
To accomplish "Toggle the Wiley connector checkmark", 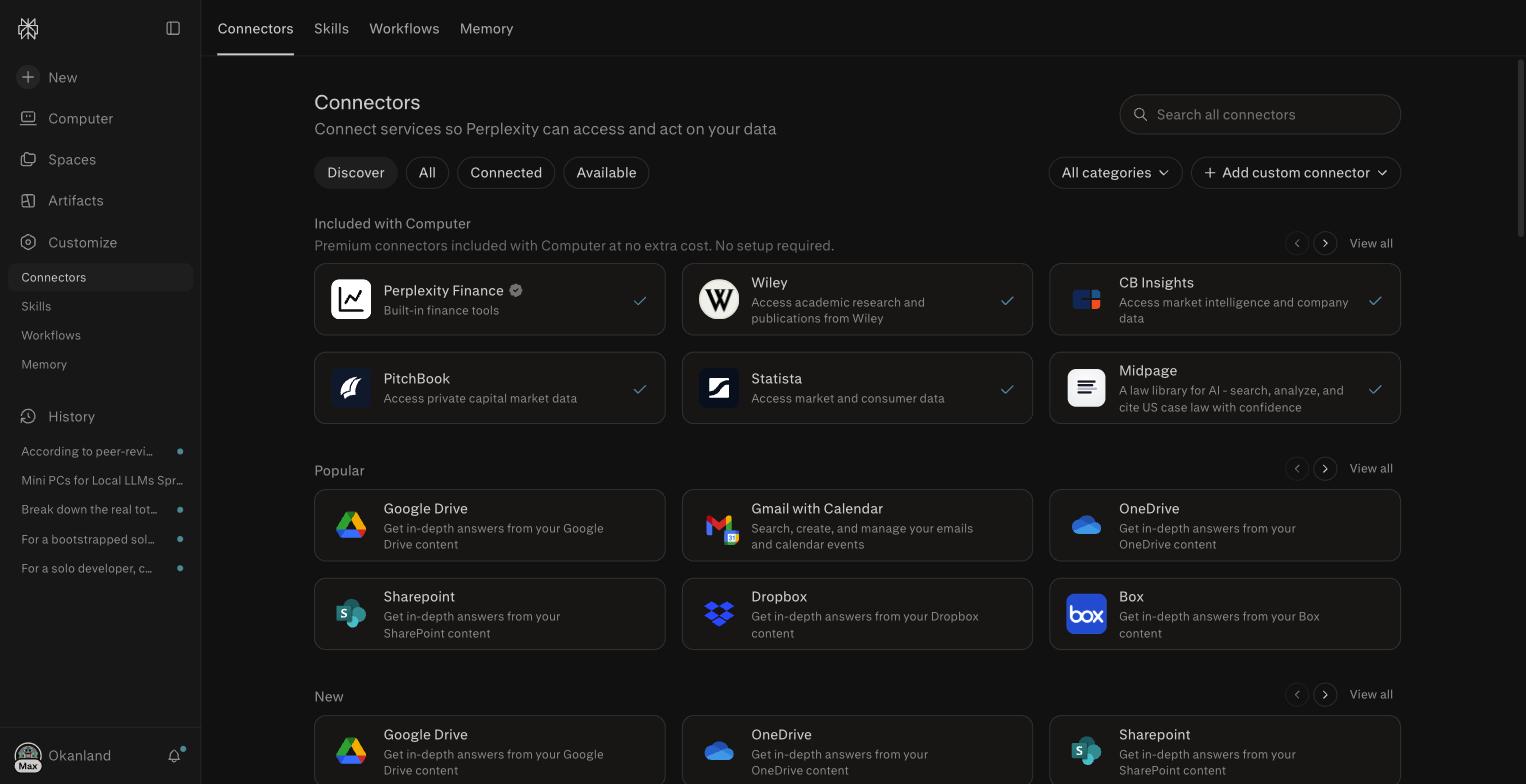I will tap(1007, 300).
